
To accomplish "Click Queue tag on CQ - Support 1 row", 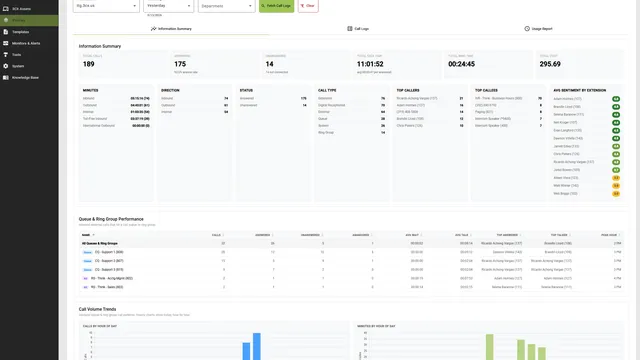I will click(87, 252).
